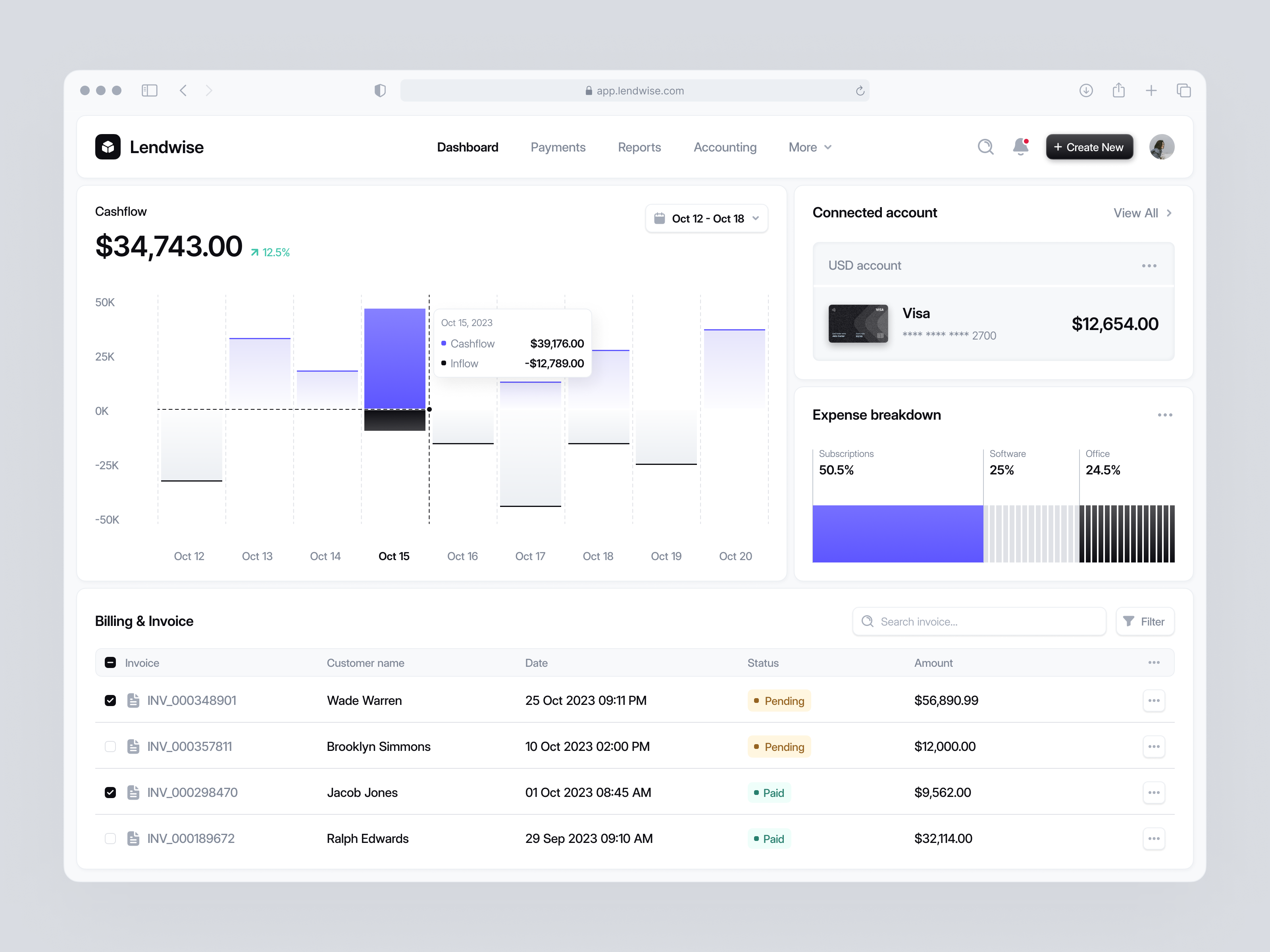This screenshot has width=1270, height=952.
Task: Open the search magnifier in the top navbar
Action: (x=985, y=147)
